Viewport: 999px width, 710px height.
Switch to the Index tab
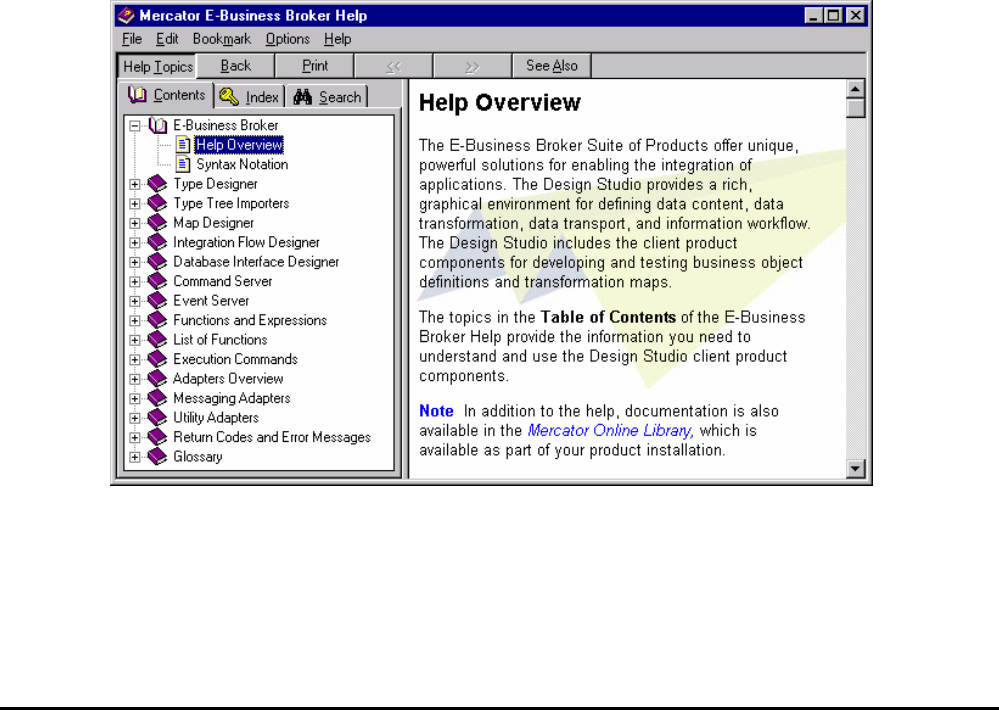pyautogui.click(x=250, y=96)
